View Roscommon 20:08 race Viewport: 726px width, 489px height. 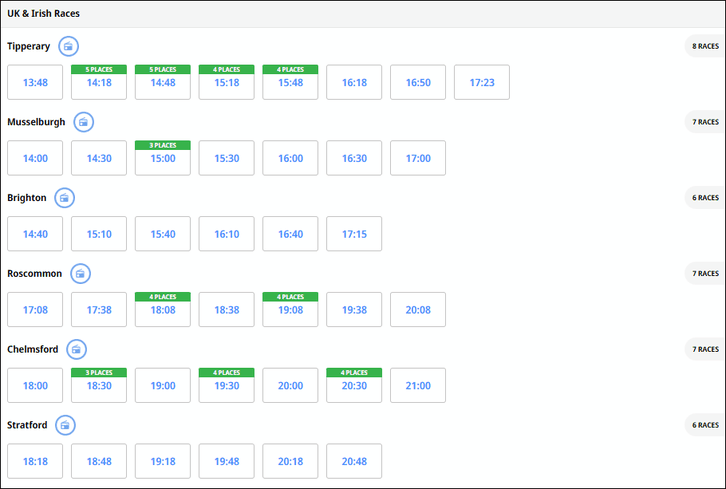tap(418, 309)
